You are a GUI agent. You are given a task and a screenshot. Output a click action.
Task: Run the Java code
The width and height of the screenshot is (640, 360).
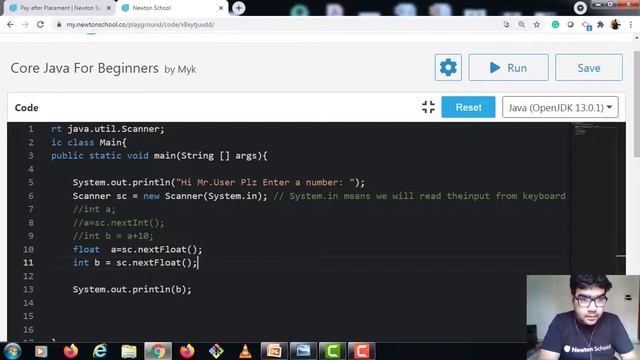pyautogui.click(x=508, y=67)
